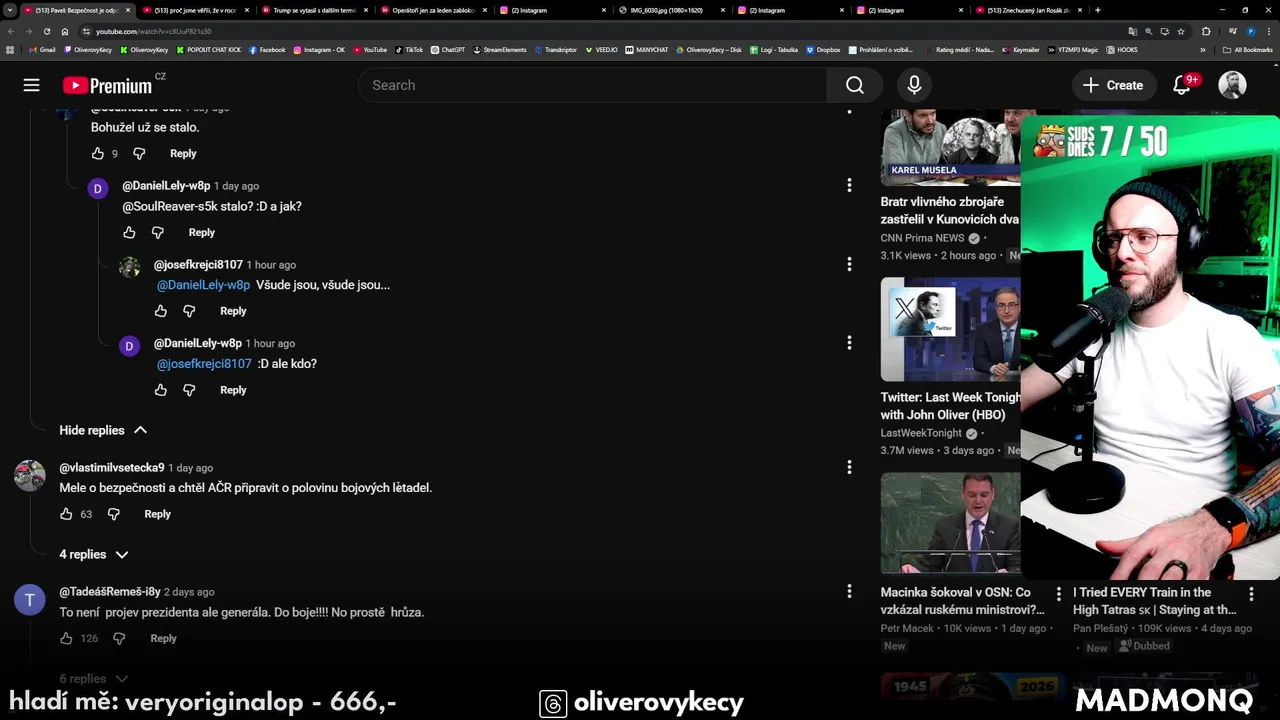Dislike vlastimilvsetecka9's comment

[x=113, y=514]
